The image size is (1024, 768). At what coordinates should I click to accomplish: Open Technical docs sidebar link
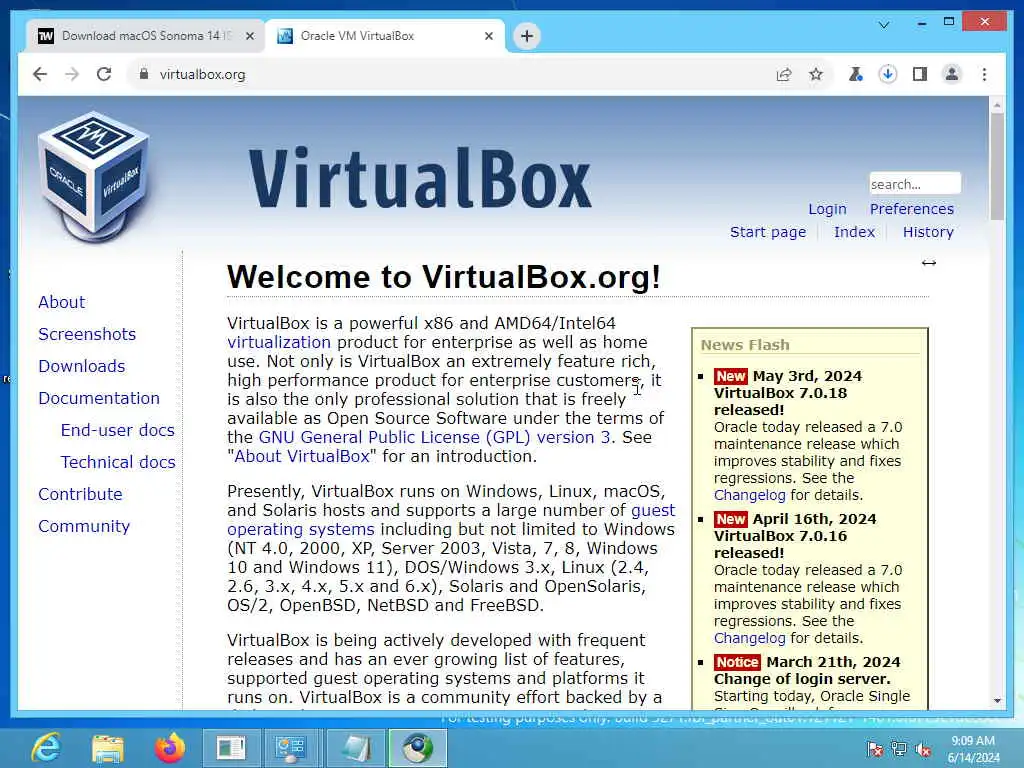pyautogui.click(x=118, y=462)
